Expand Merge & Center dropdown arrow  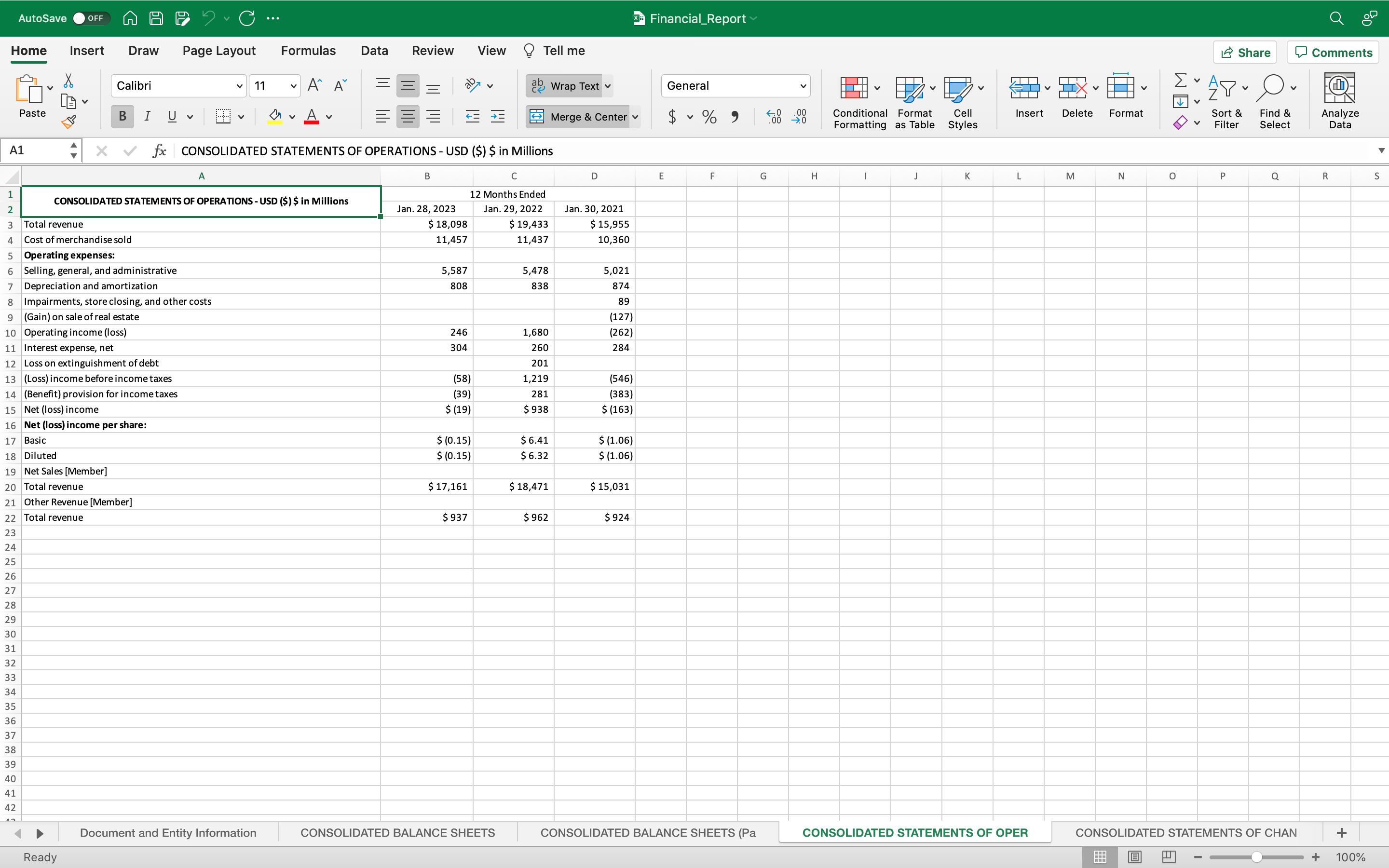pyautogui.click(x=635, y=117)
